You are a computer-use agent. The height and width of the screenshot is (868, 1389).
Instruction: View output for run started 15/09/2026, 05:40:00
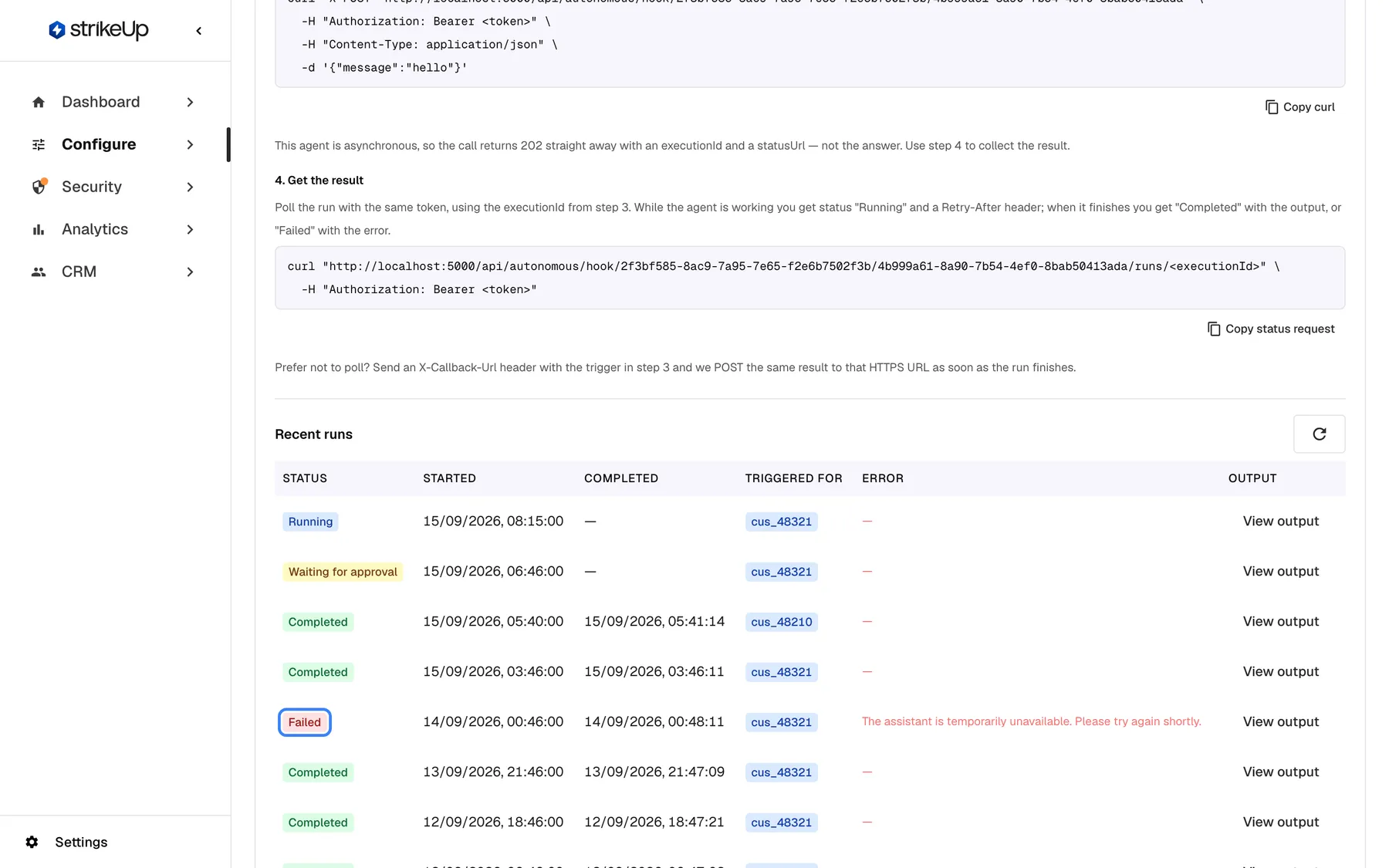1281,622
